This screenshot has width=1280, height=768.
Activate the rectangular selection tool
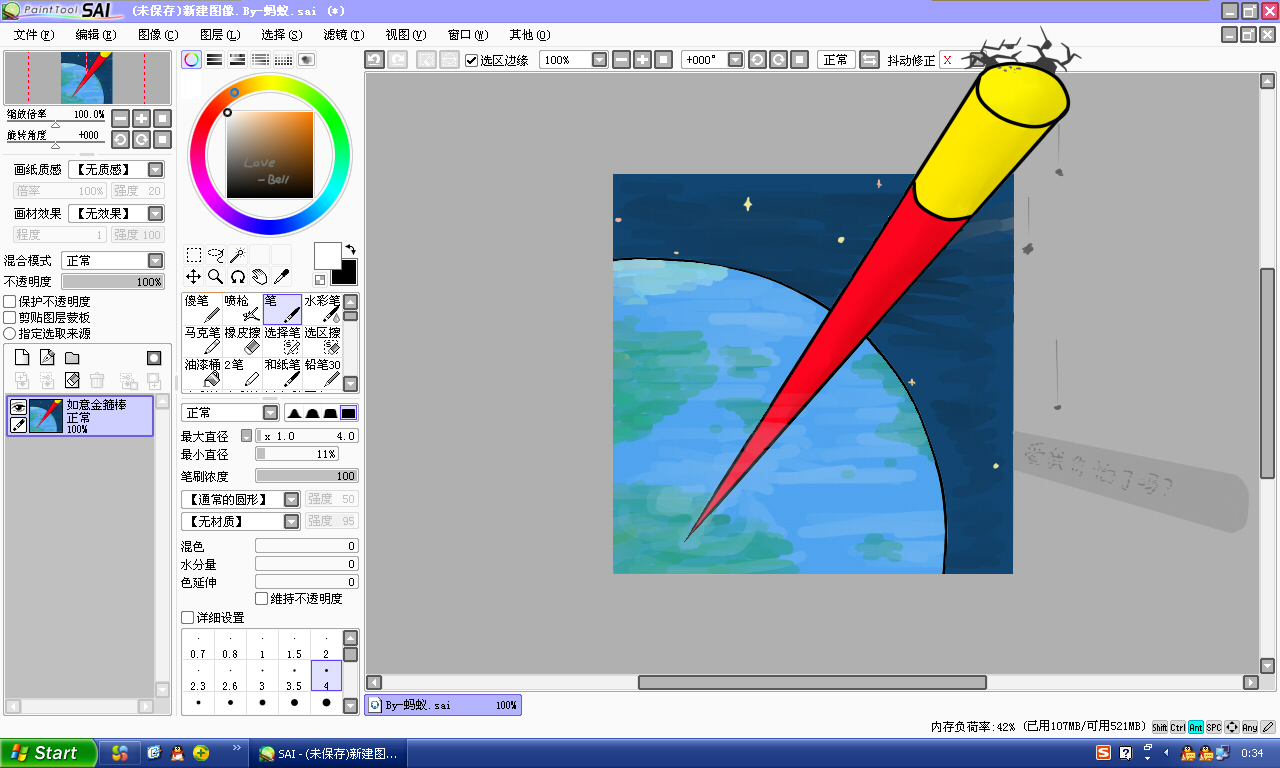coord(194,255)
